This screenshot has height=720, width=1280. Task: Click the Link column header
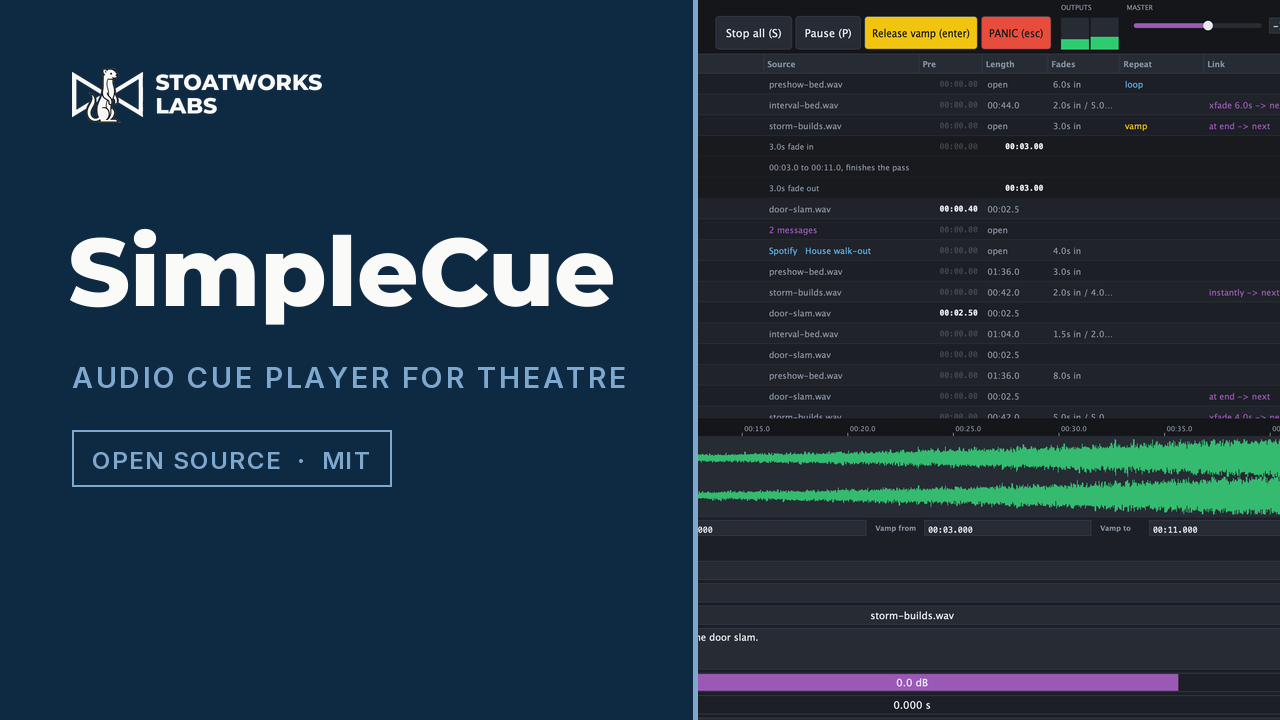(x=1242, y=64)
